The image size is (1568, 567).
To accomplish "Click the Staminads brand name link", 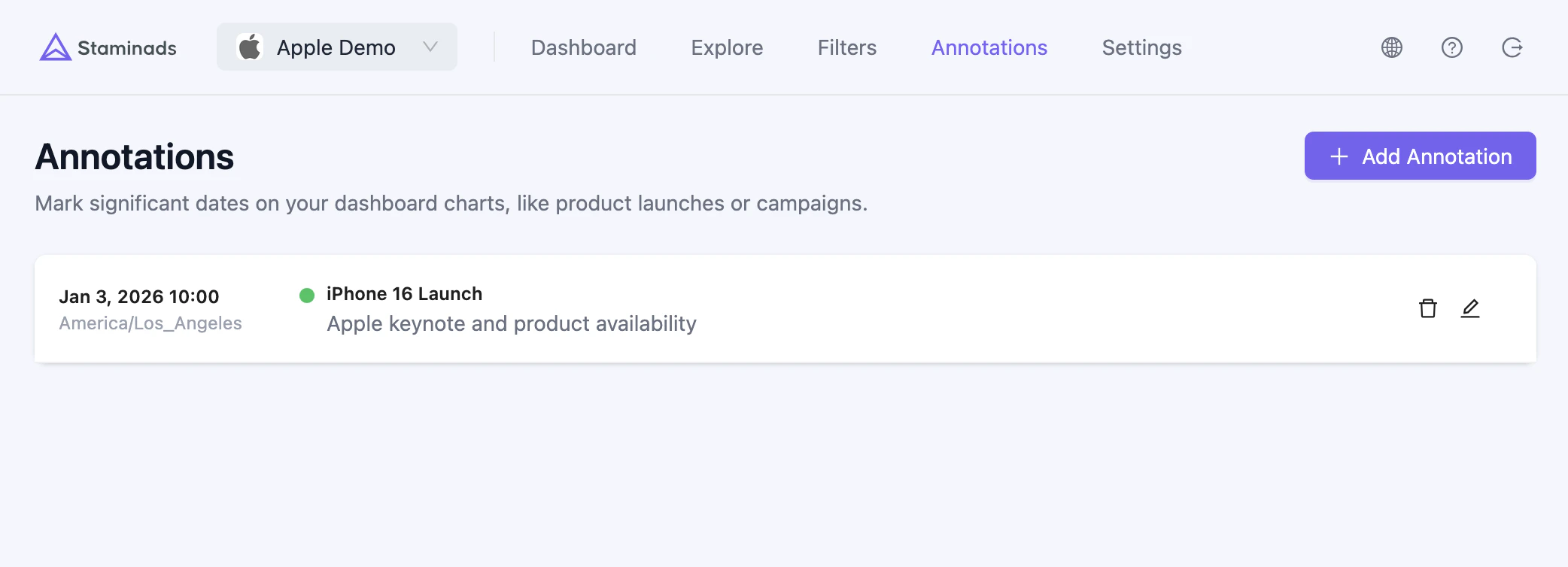I will [127, 48].
